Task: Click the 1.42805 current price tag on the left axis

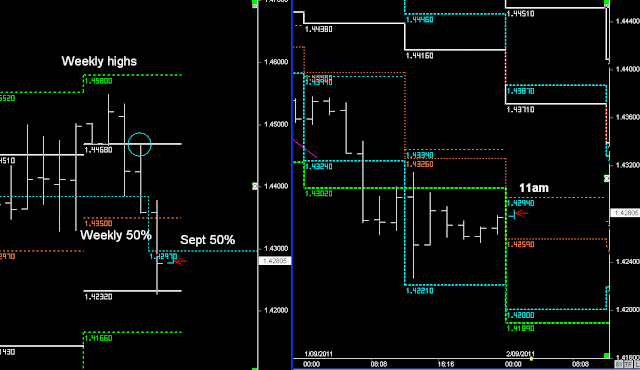Action: click(x=275, y=261)
